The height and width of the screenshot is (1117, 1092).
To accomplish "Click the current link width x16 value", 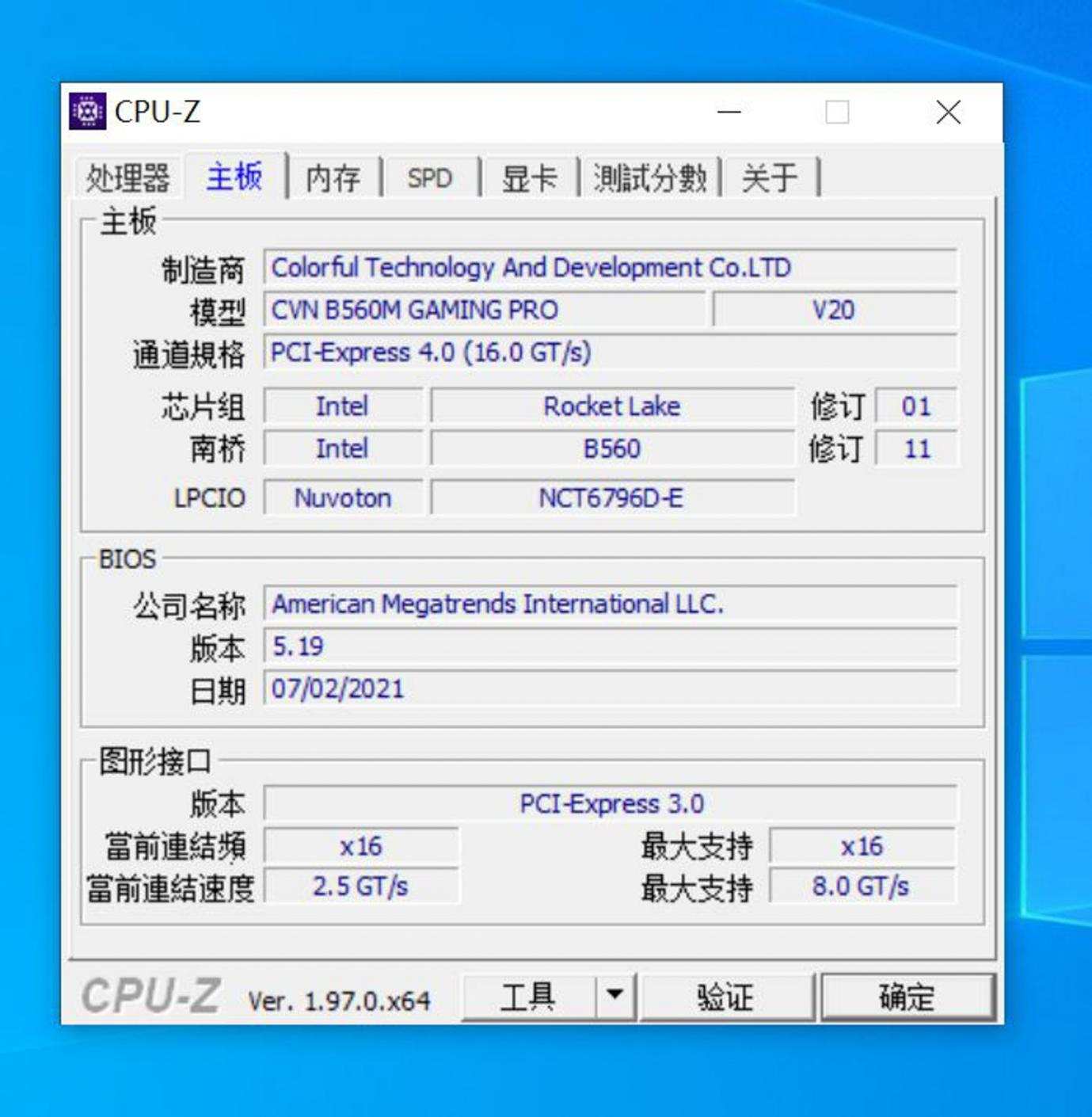I will (x=362, y=846).
